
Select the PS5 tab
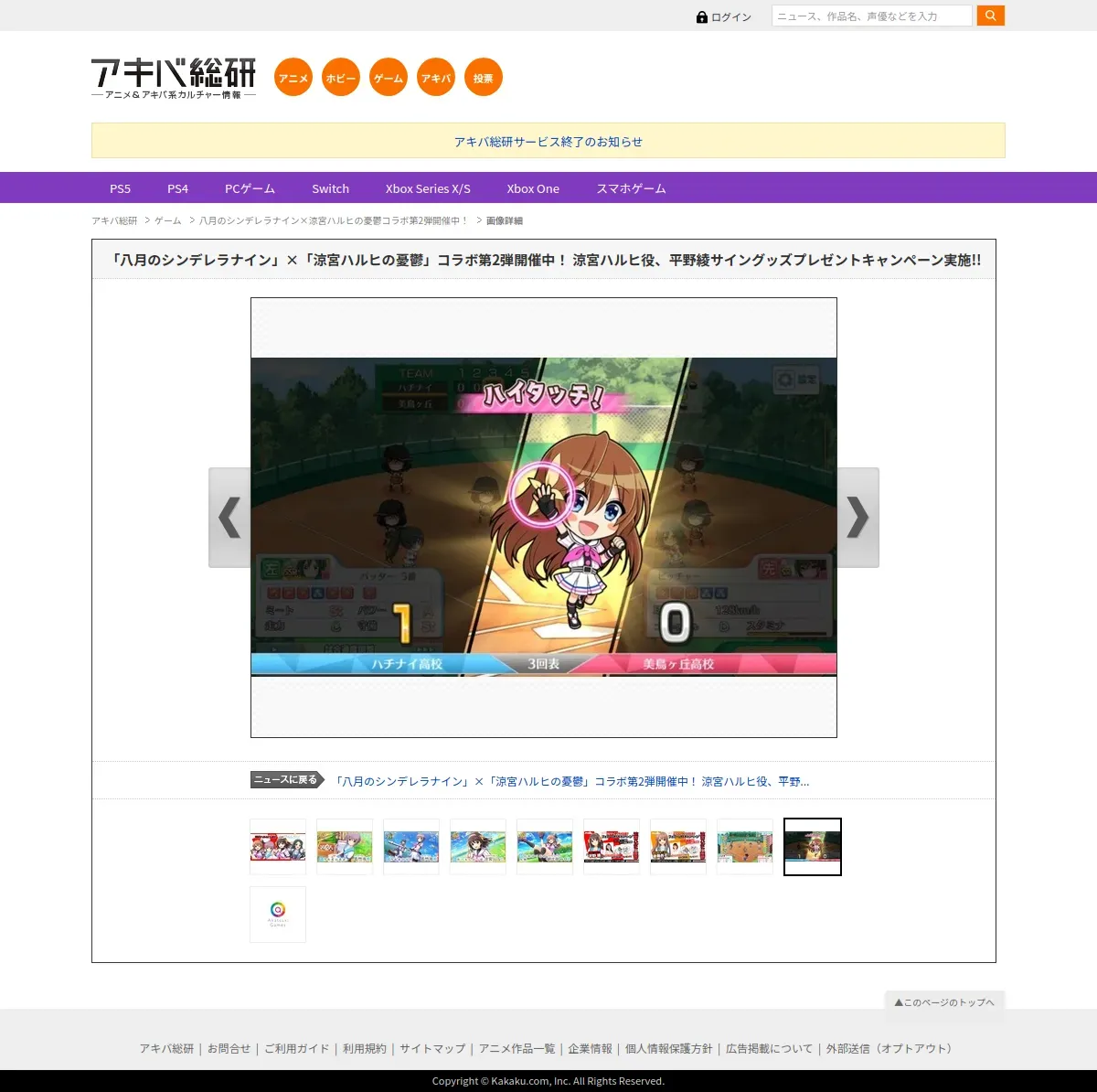click(x=121, y=188)
